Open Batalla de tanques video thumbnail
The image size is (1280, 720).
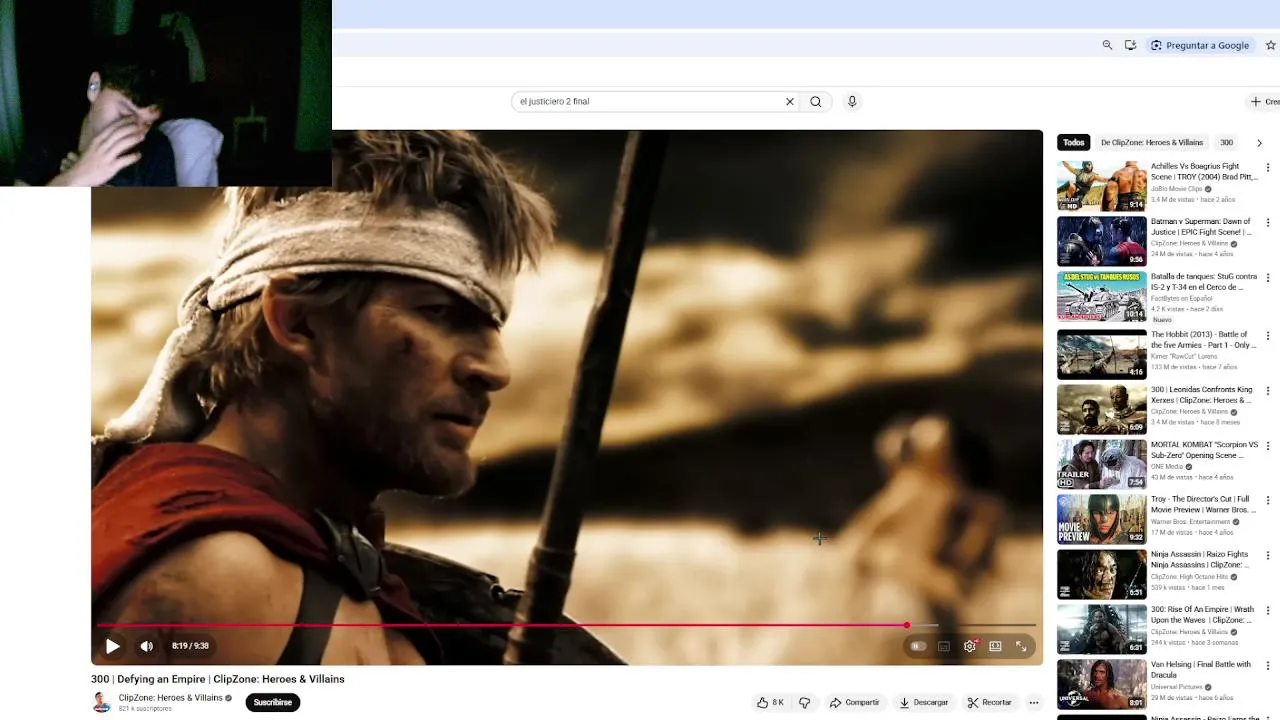[1102, 296]
